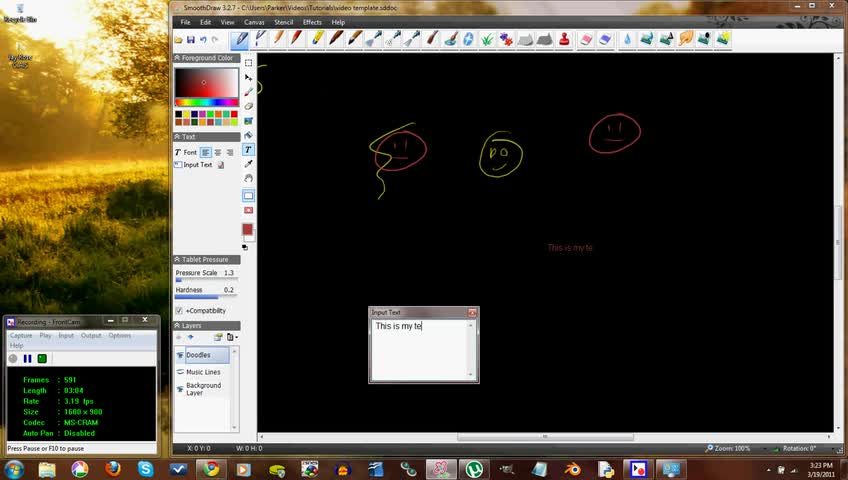Choose the Paint Bucket fill tool

248,135
